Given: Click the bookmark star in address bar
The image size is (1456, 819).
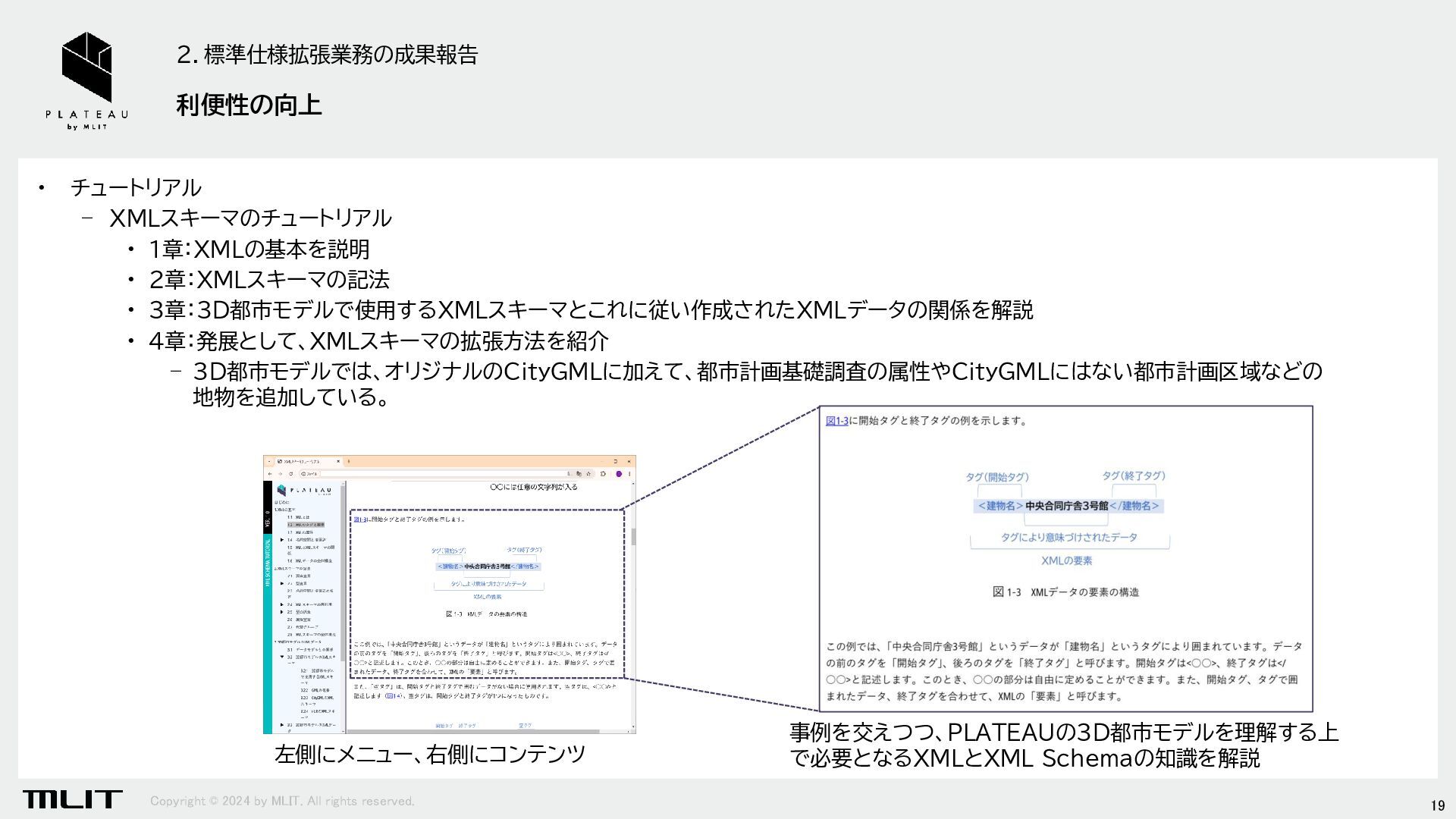Looking at the screenshot, I should [x=588, y=474].
